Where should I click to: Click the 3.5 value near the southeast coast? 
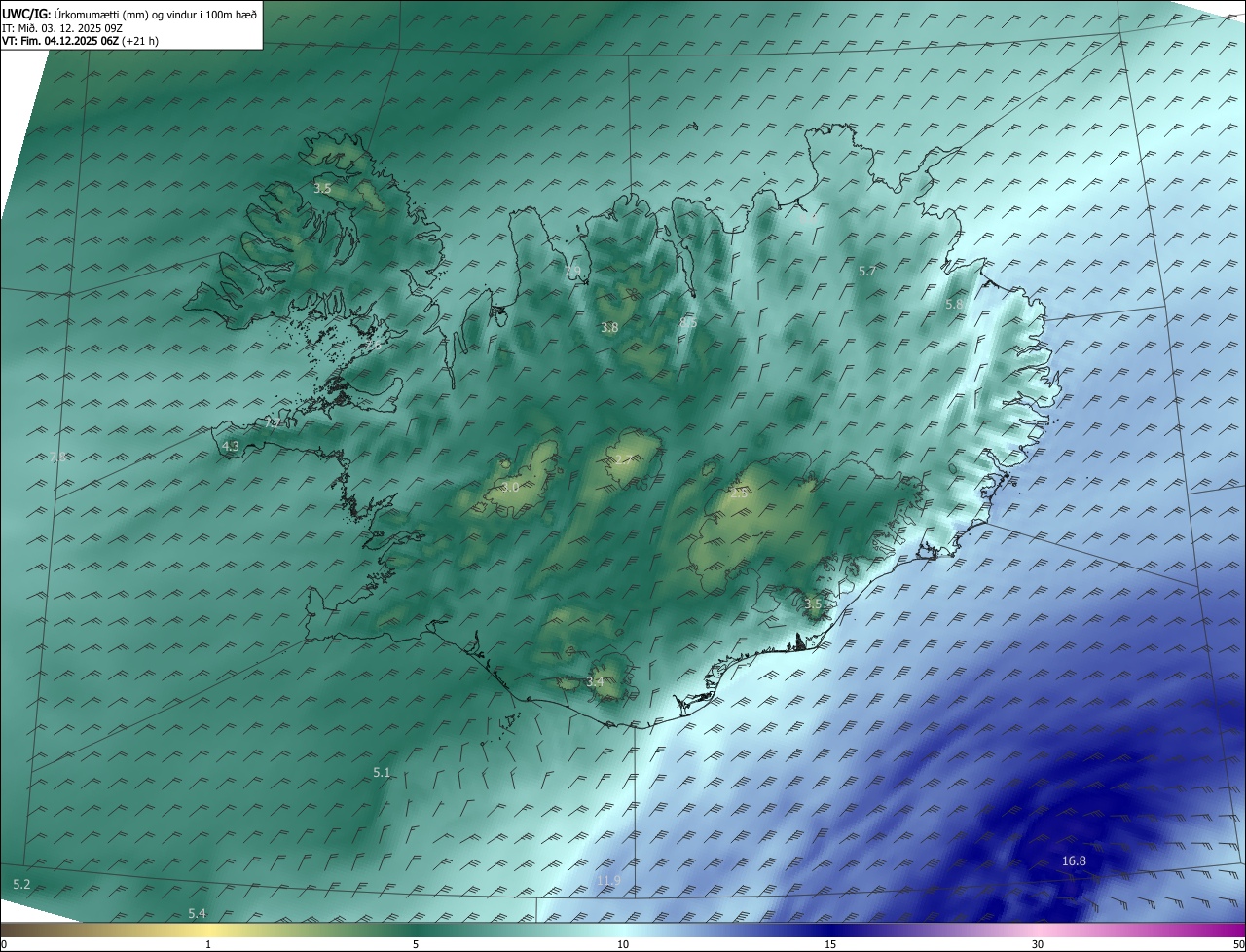pos(813,604)
